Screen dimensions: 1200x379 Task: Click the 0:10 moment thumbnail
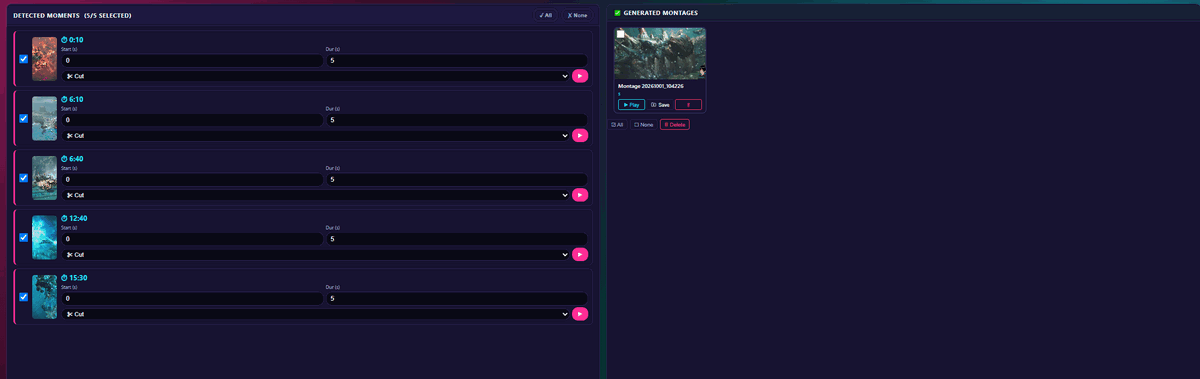coord(44,59)
